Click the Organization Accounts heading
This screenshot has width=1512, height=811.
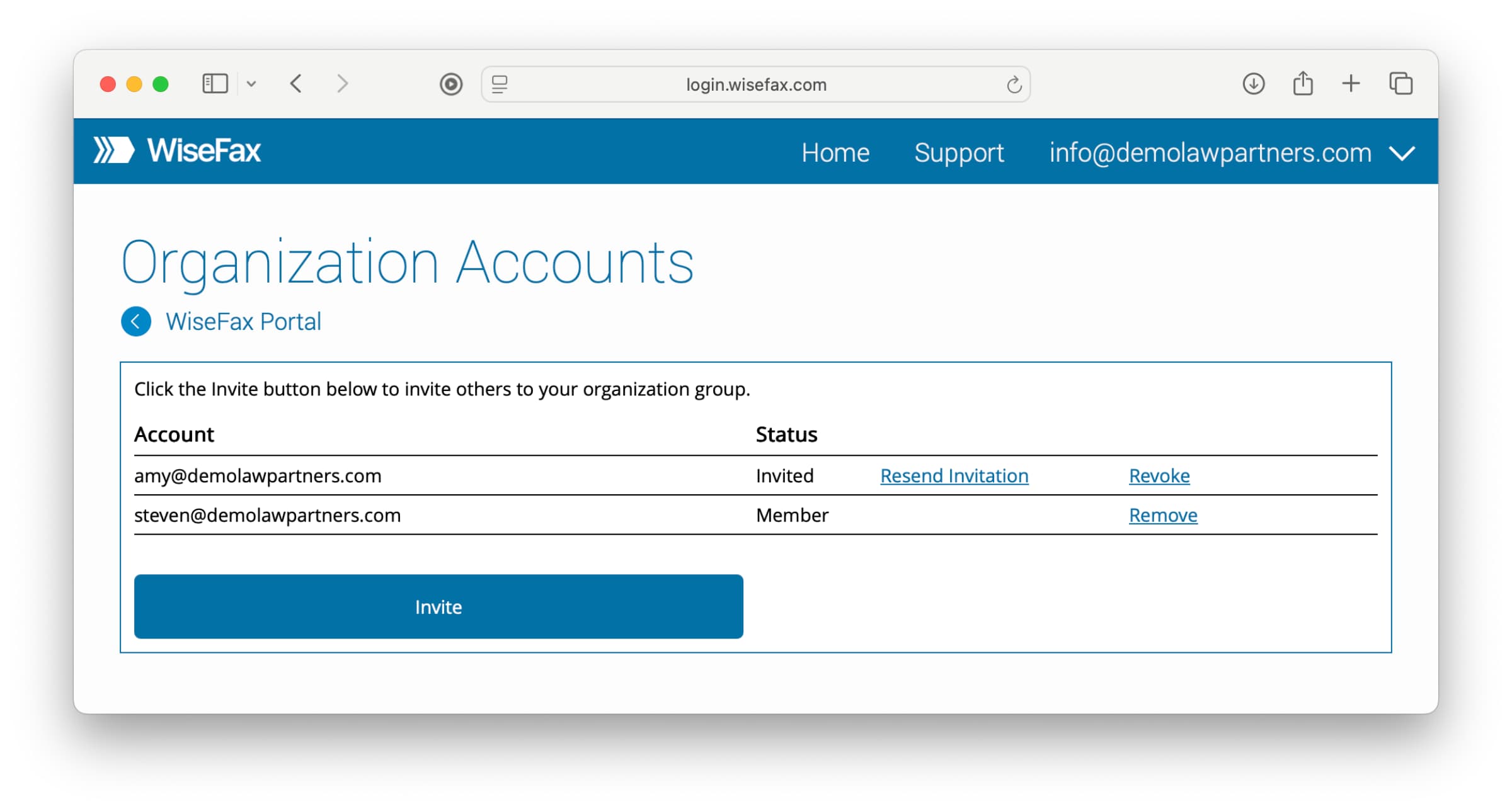point(407,263)
